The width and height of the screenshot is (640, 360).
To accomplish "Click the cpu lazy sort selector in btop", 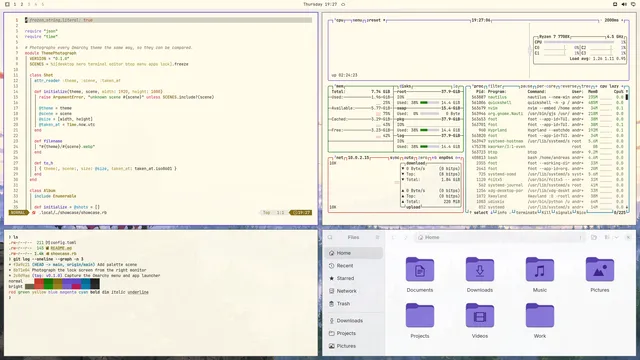I will [x=610, y=87].
